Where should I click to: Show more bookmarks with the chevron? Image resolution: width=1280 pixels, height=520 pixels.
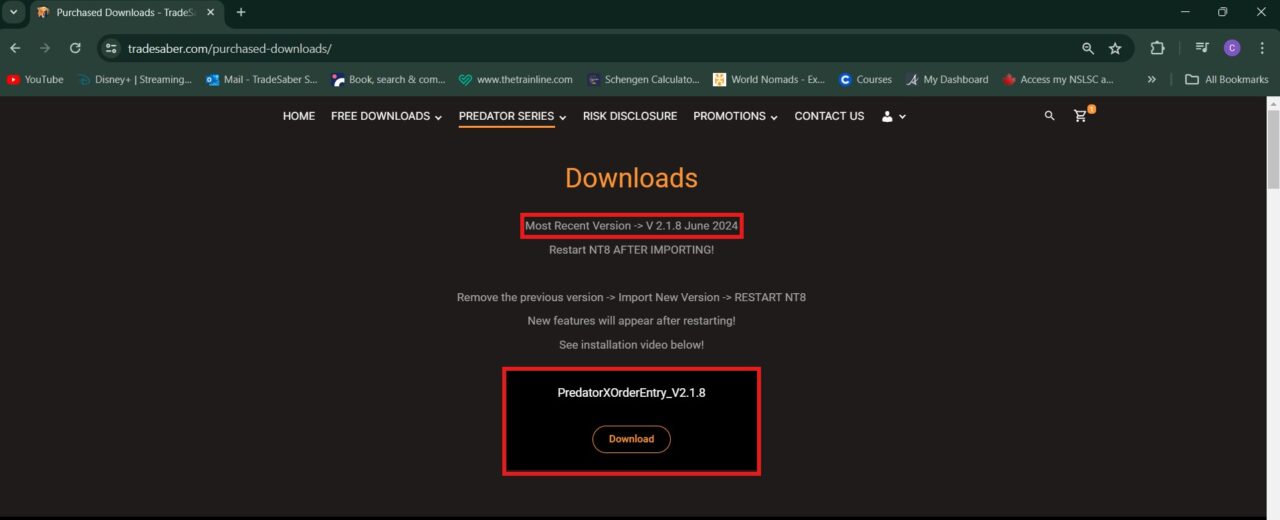pyautogui.click(x=1152, y=79)
